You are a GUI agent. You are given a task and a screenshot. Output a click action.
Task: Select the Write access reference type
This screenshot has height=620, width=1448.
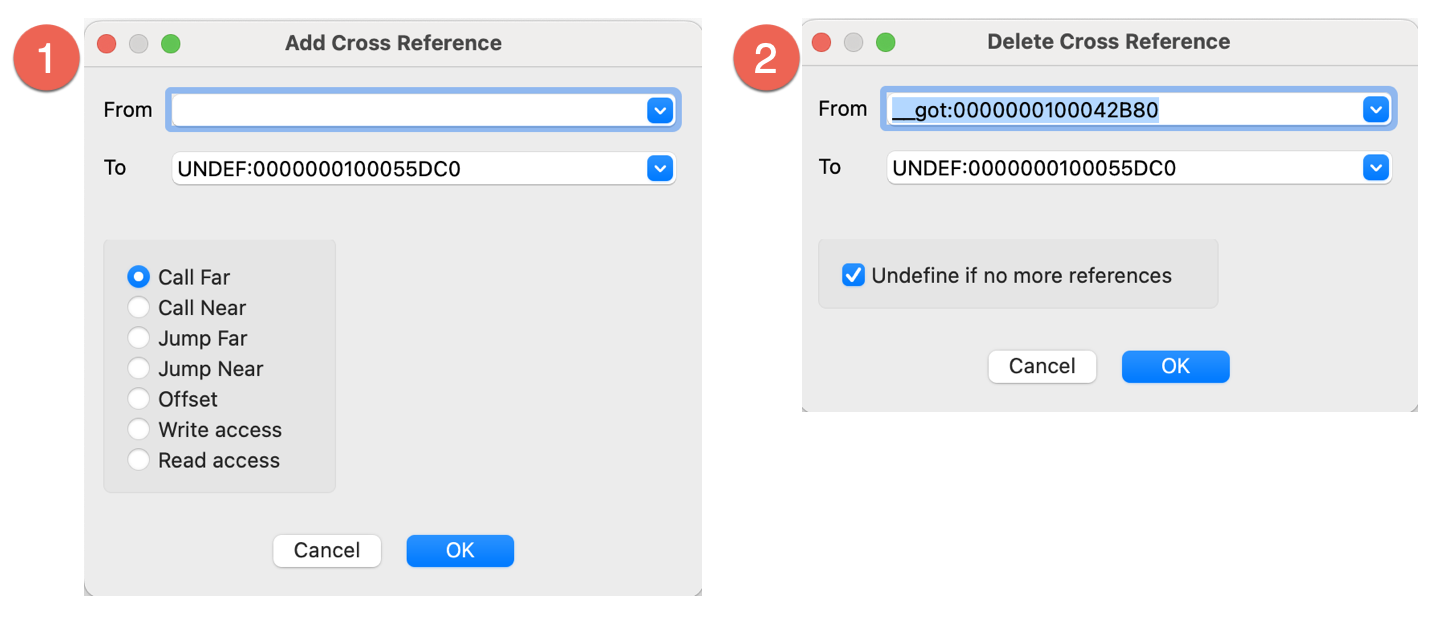[138, 429]
